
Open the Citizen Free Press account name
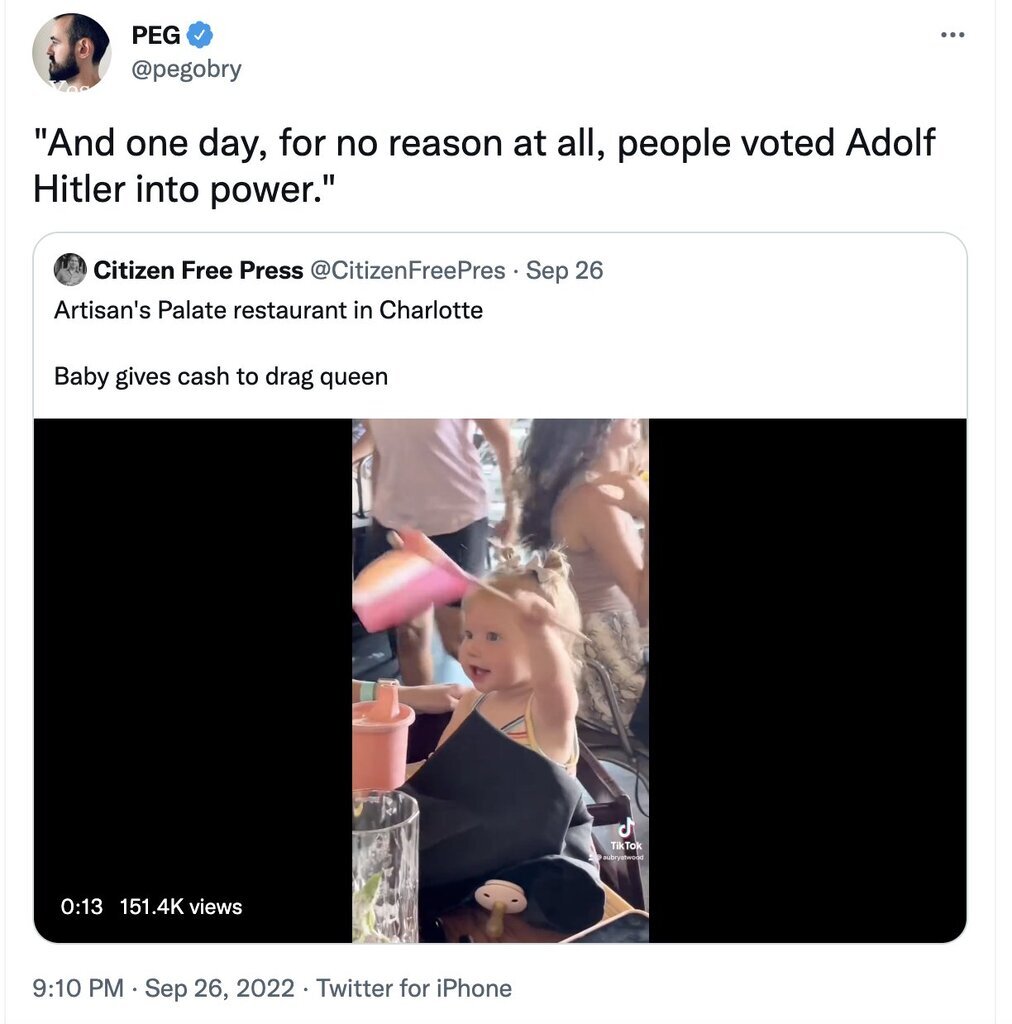198,270
